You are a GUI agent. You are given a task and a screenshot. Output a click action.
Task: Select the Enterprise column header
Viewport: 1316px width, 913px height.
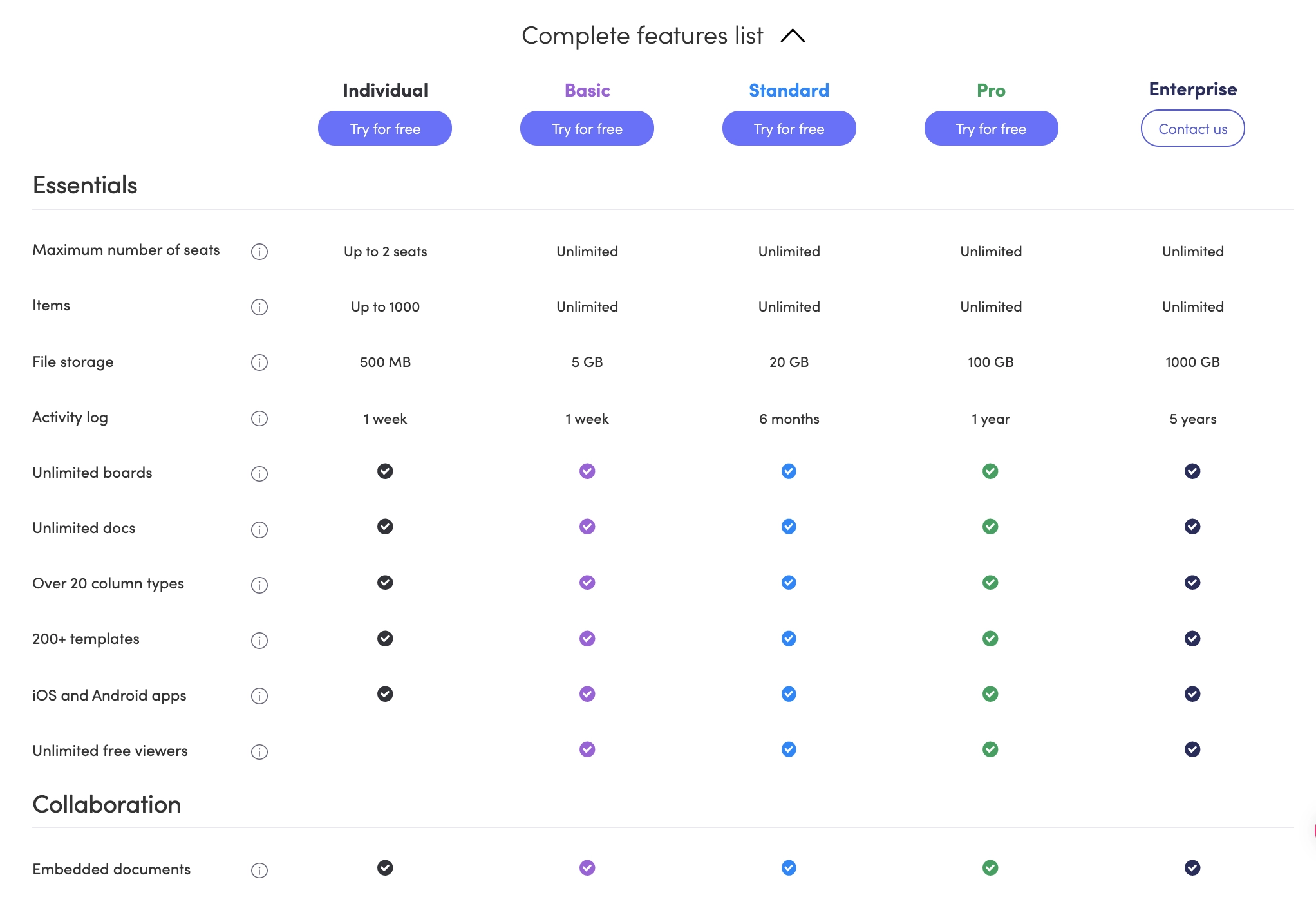pyautogui.click(x=1192, y=89)
